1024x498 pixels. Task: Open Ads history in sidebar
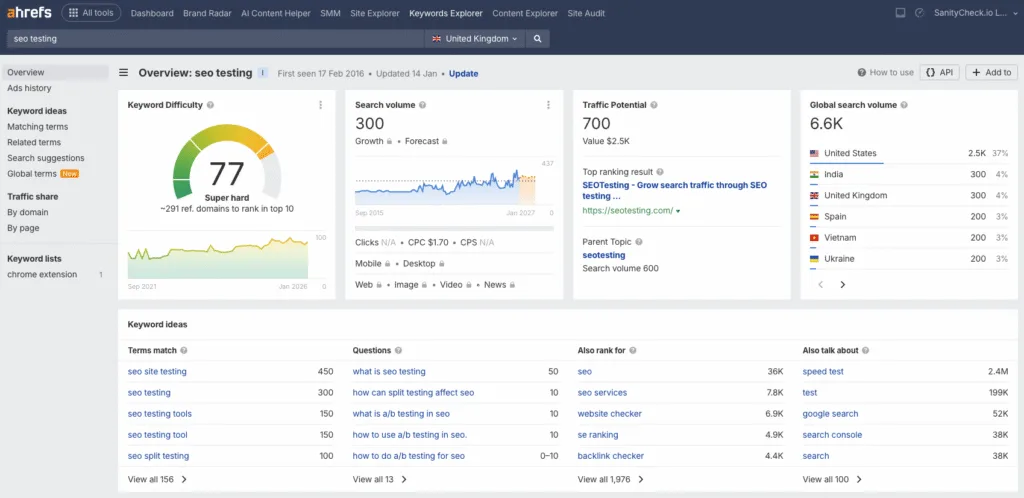29,88
